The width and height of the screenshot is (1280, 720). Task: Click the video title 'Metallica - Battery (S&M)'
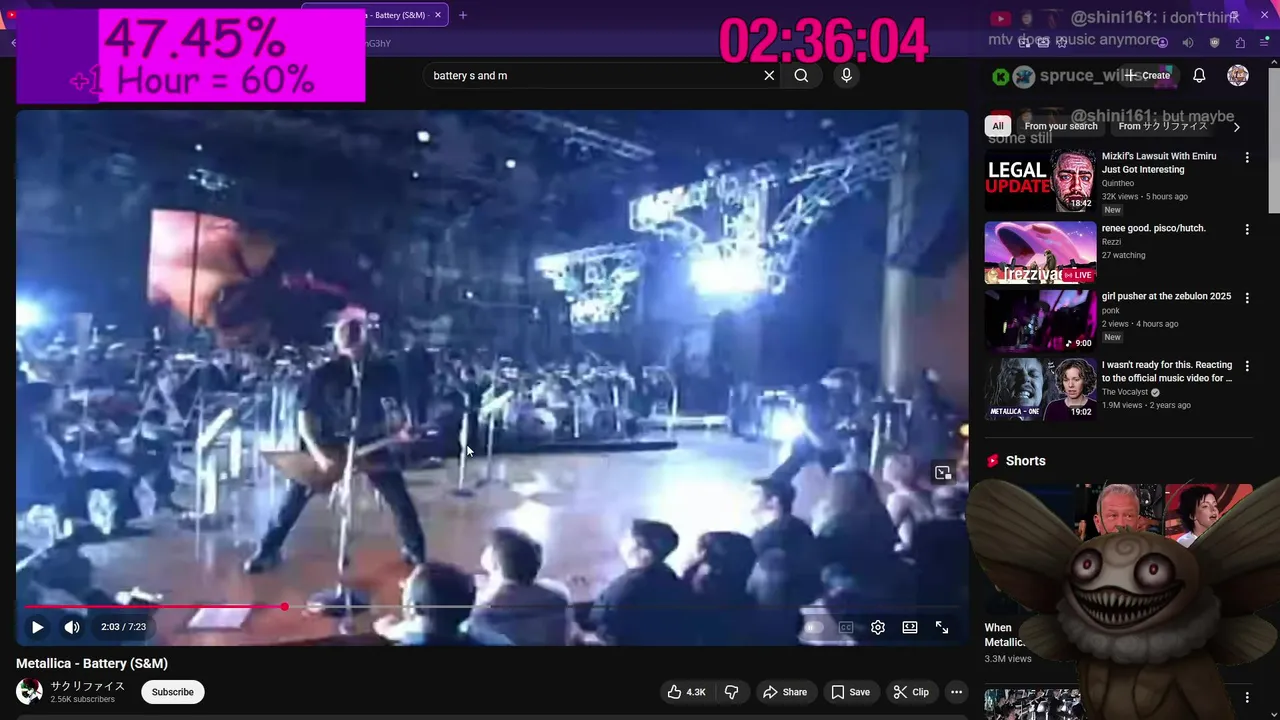pos(92,663)
